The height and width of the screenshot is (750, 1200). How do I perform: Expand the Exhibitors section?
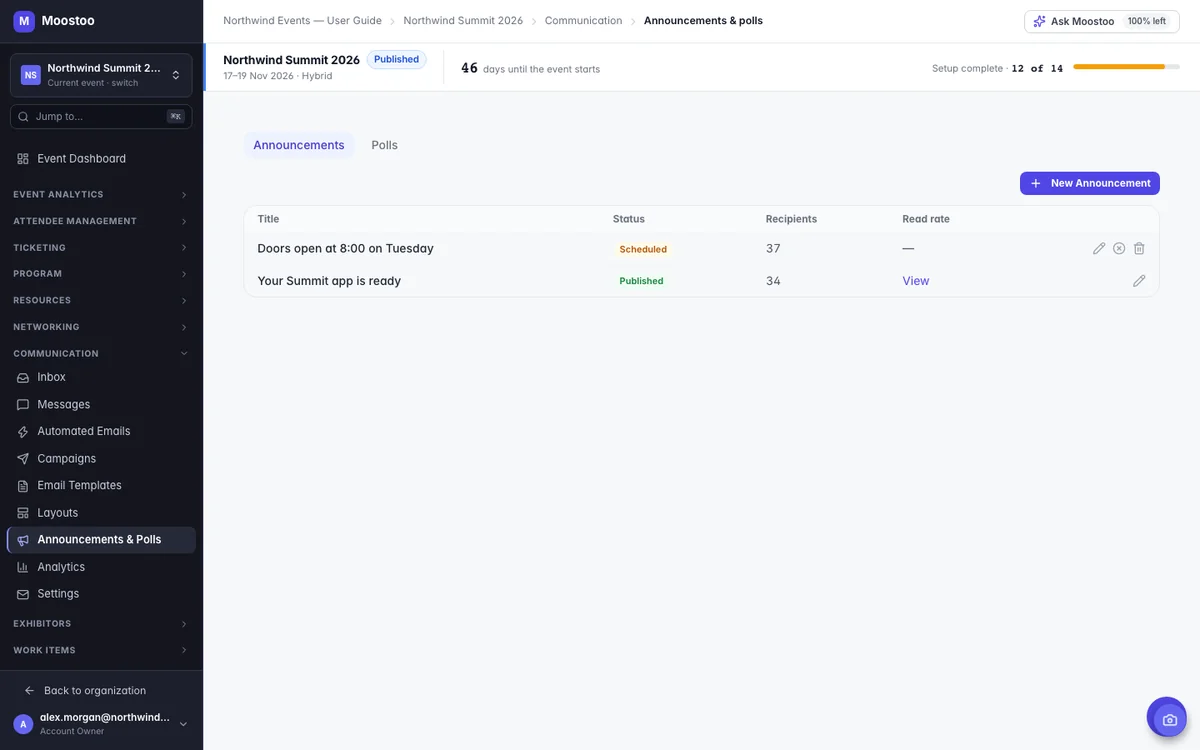point(101,624)
